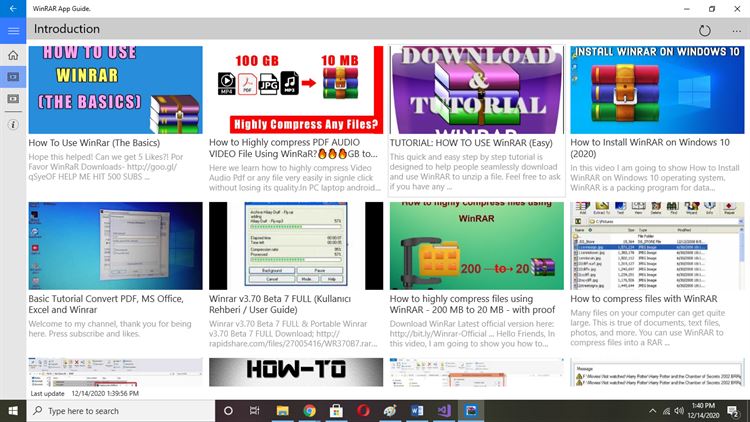Open '100 GB to 10 MB' compress video thumbnail
Screen dimensions: 750x422
pos(296,90)
